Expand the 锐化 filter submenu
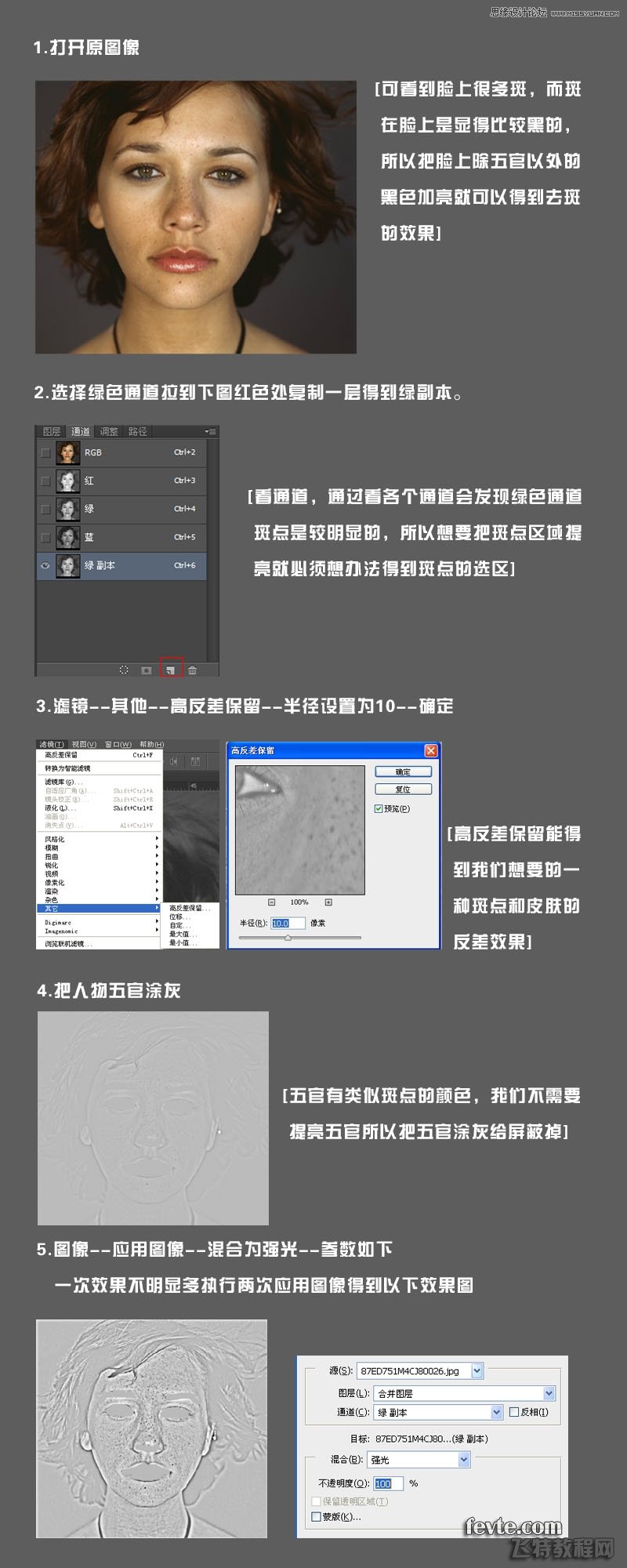627x1568 pixels. pyautogui.click(x=99, y=865)
